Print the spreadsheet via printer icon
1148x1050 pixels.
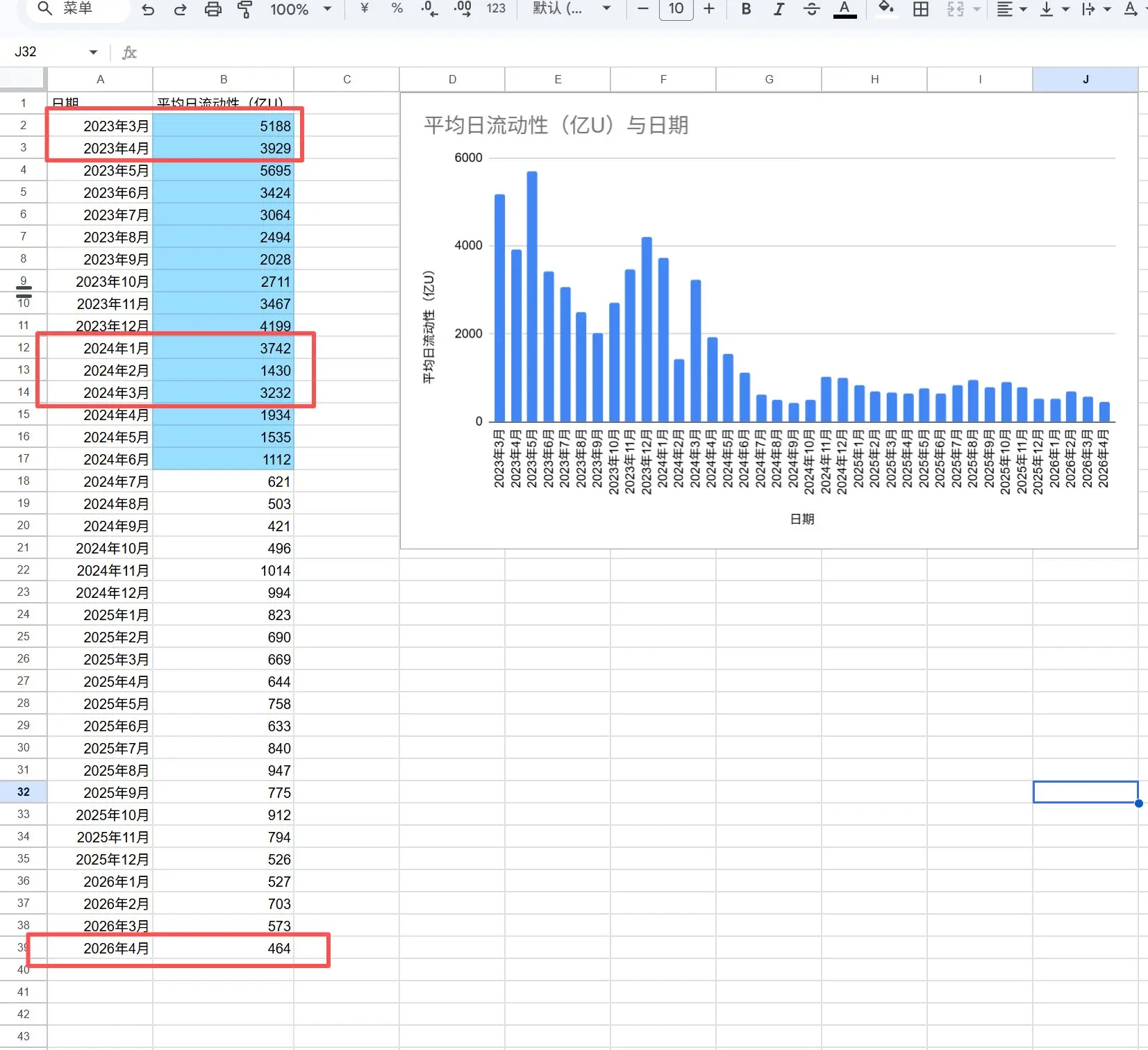(213, 9)
